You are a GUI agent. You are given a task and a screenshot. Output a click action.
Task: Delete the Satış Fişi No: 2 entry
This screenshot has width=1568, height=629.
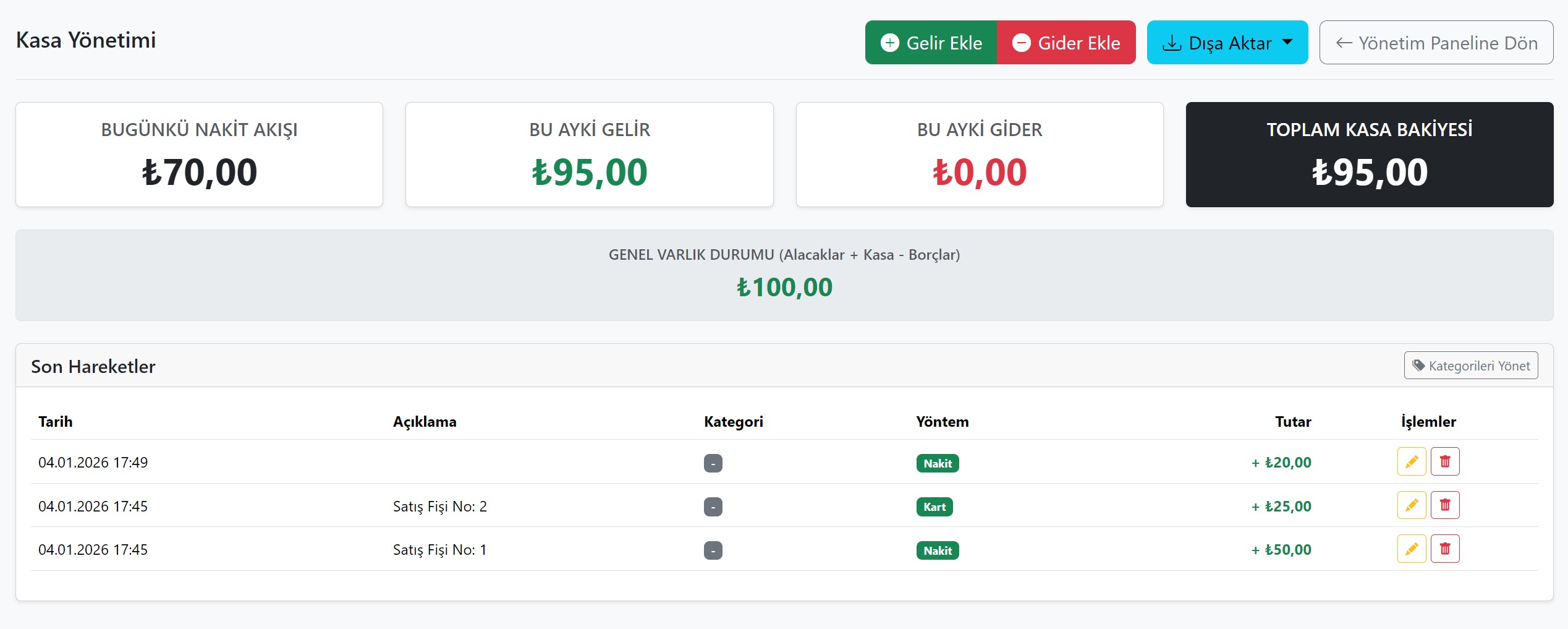click(1444, 505)
